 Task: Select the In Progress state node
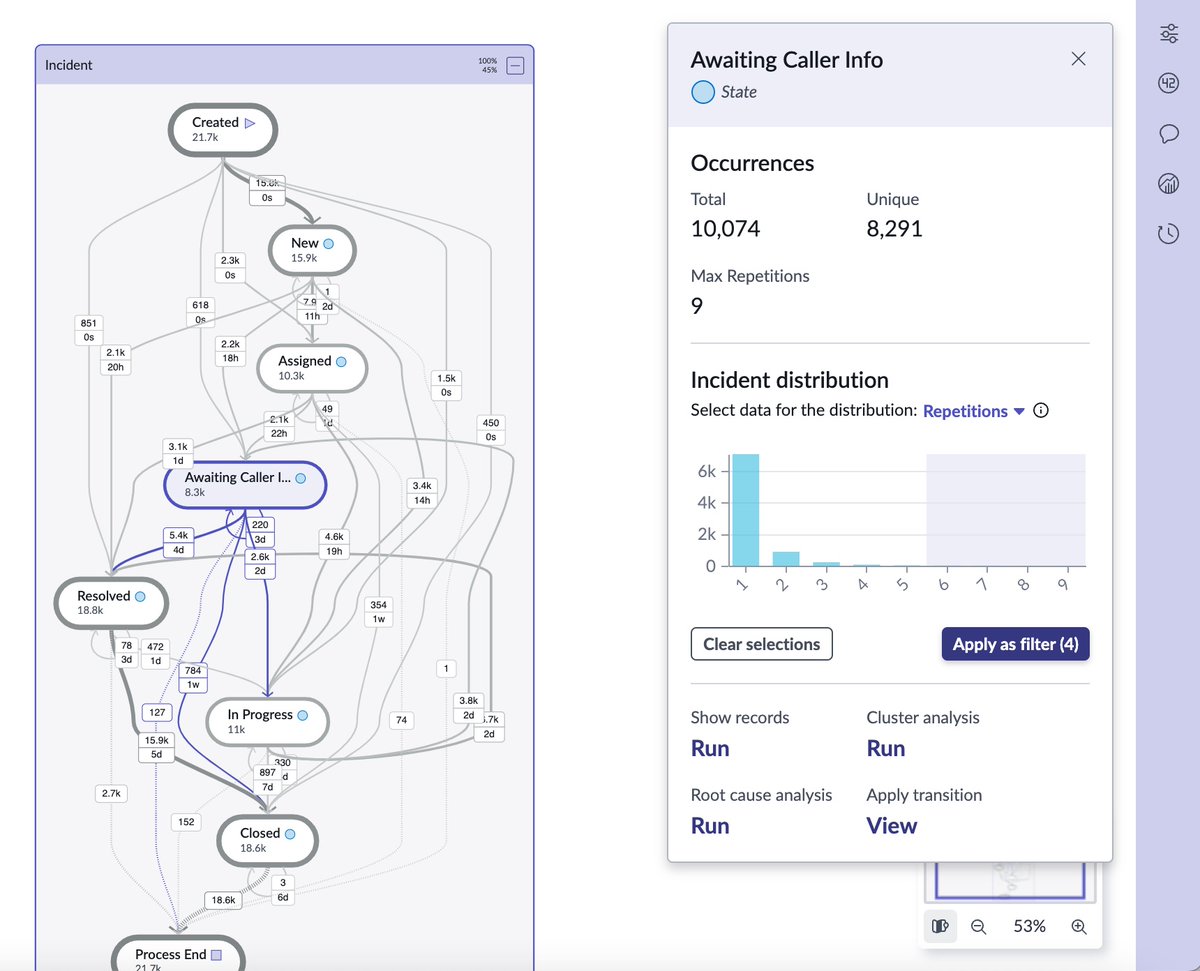pos(267,721)
